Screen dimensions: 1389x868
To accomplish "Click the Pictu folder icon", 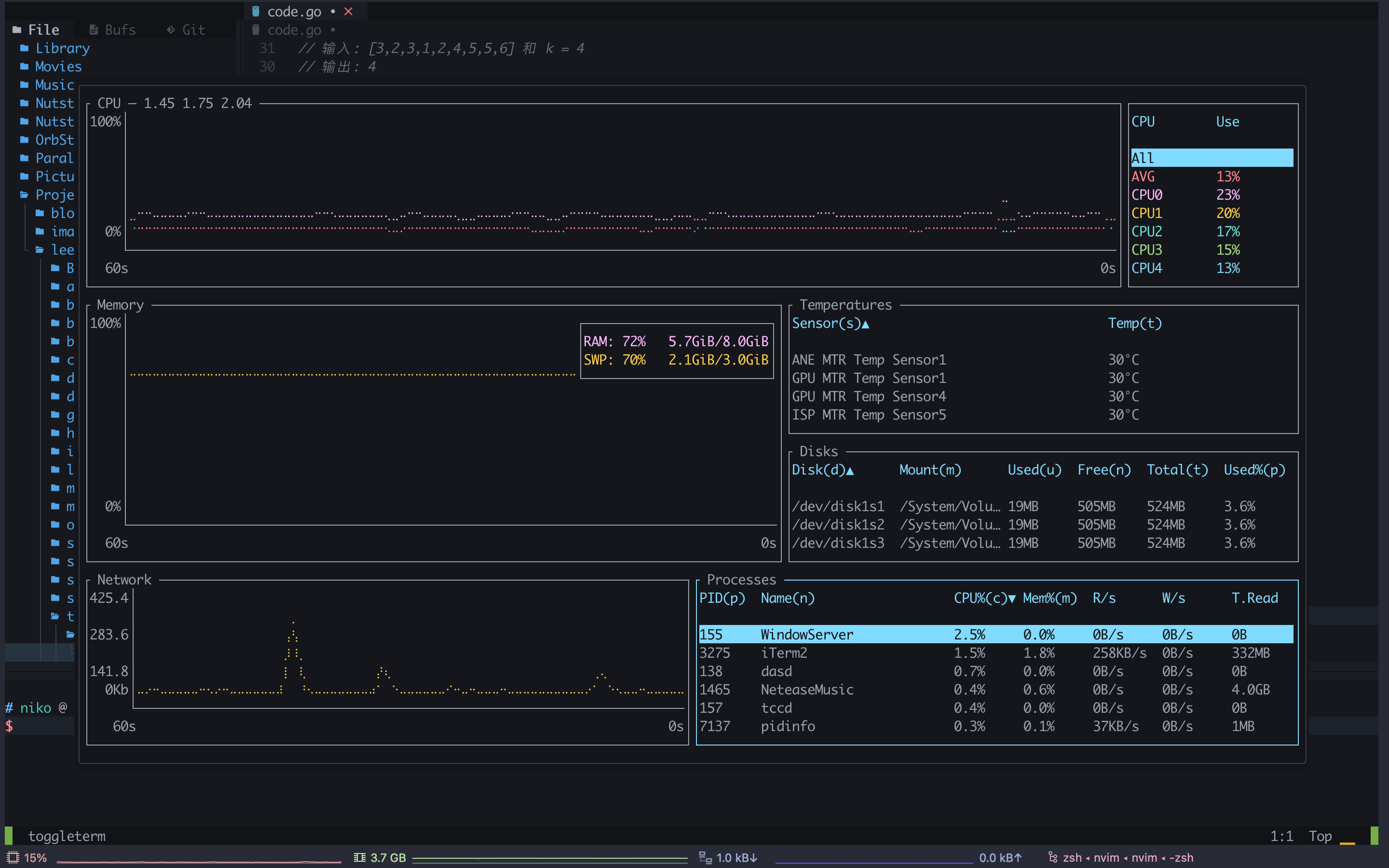I will pos(24,177).
